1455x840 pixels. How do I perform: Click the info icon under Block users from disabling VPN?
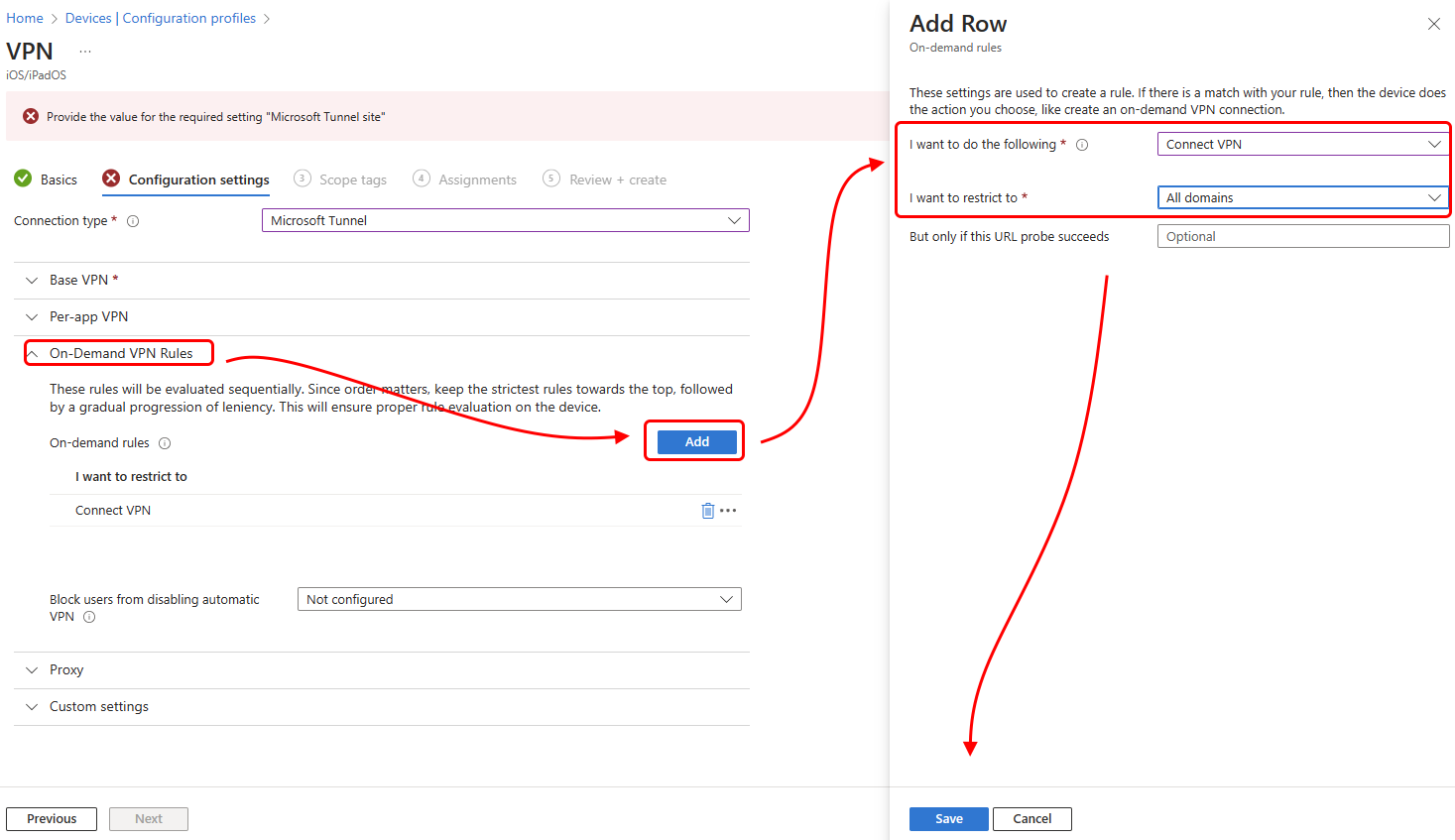pyautogui.click(x=88, y=617)
